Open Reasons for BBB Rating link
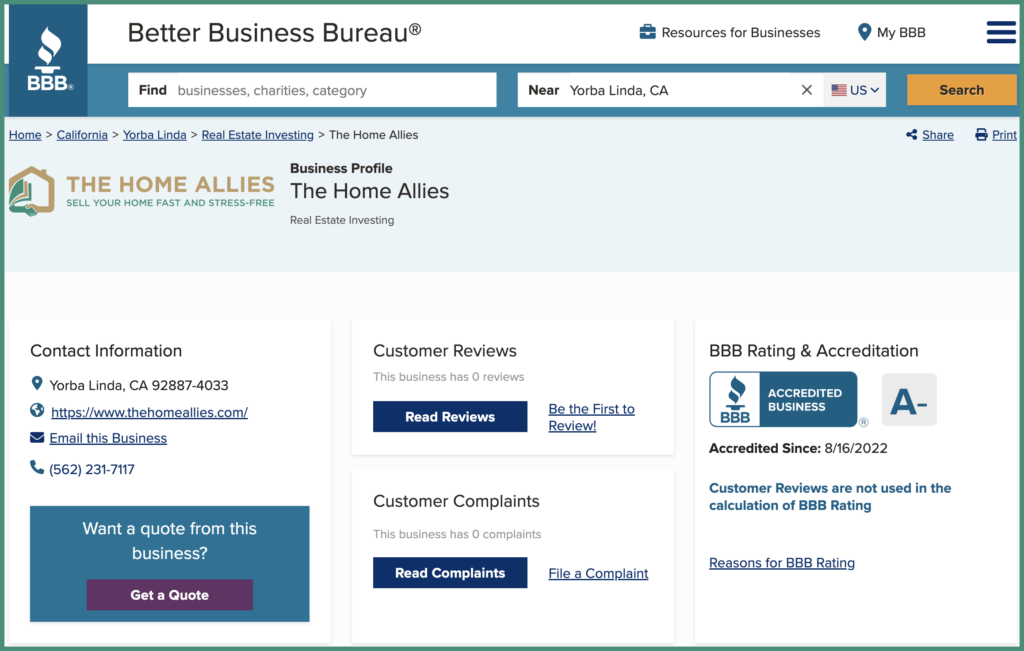The width and height of the screenshot is (1024, 651). (782, 563)
